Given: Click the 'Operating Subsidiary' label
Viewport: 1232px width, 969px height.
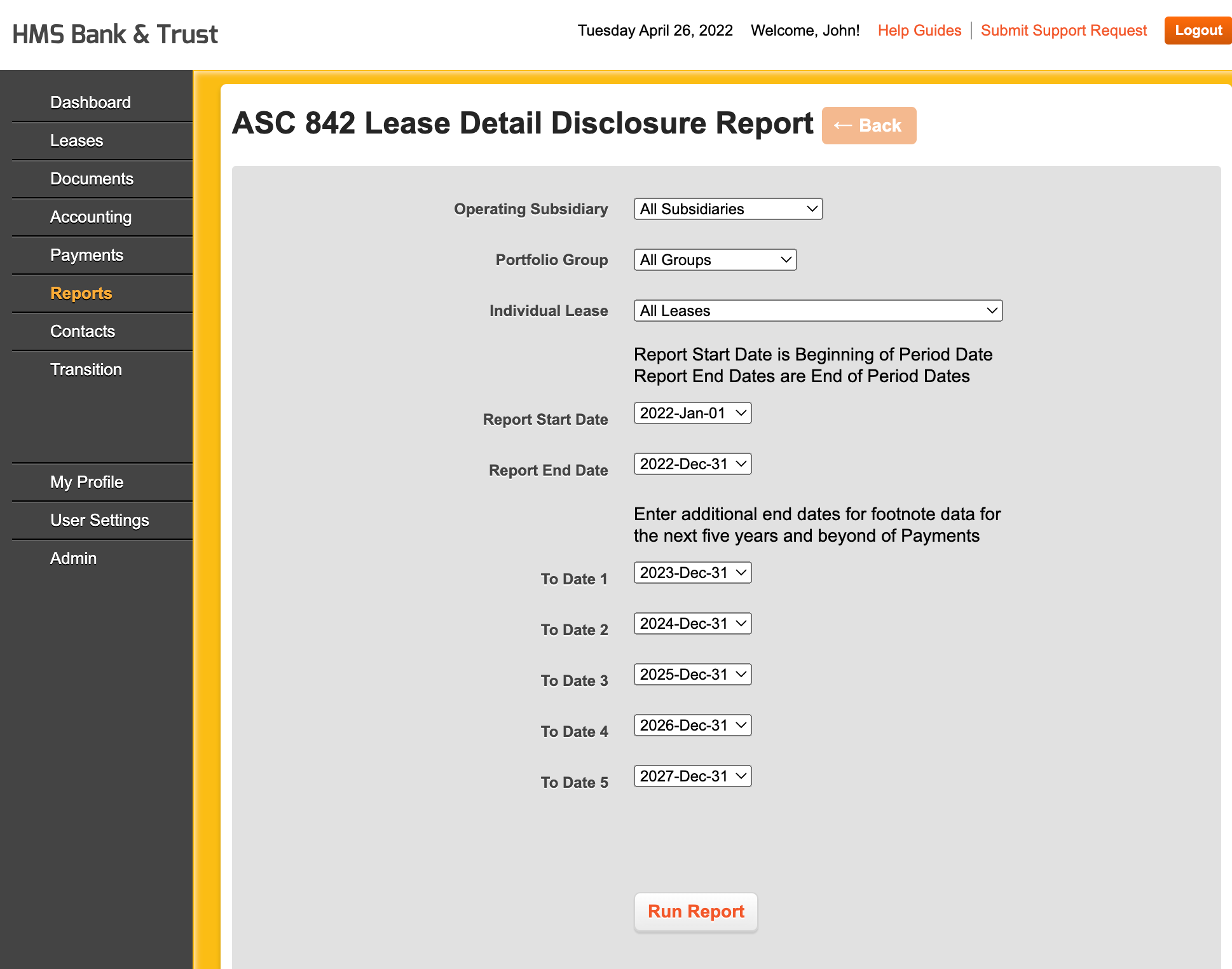Looking at the screenshot, I should (531, 209).
